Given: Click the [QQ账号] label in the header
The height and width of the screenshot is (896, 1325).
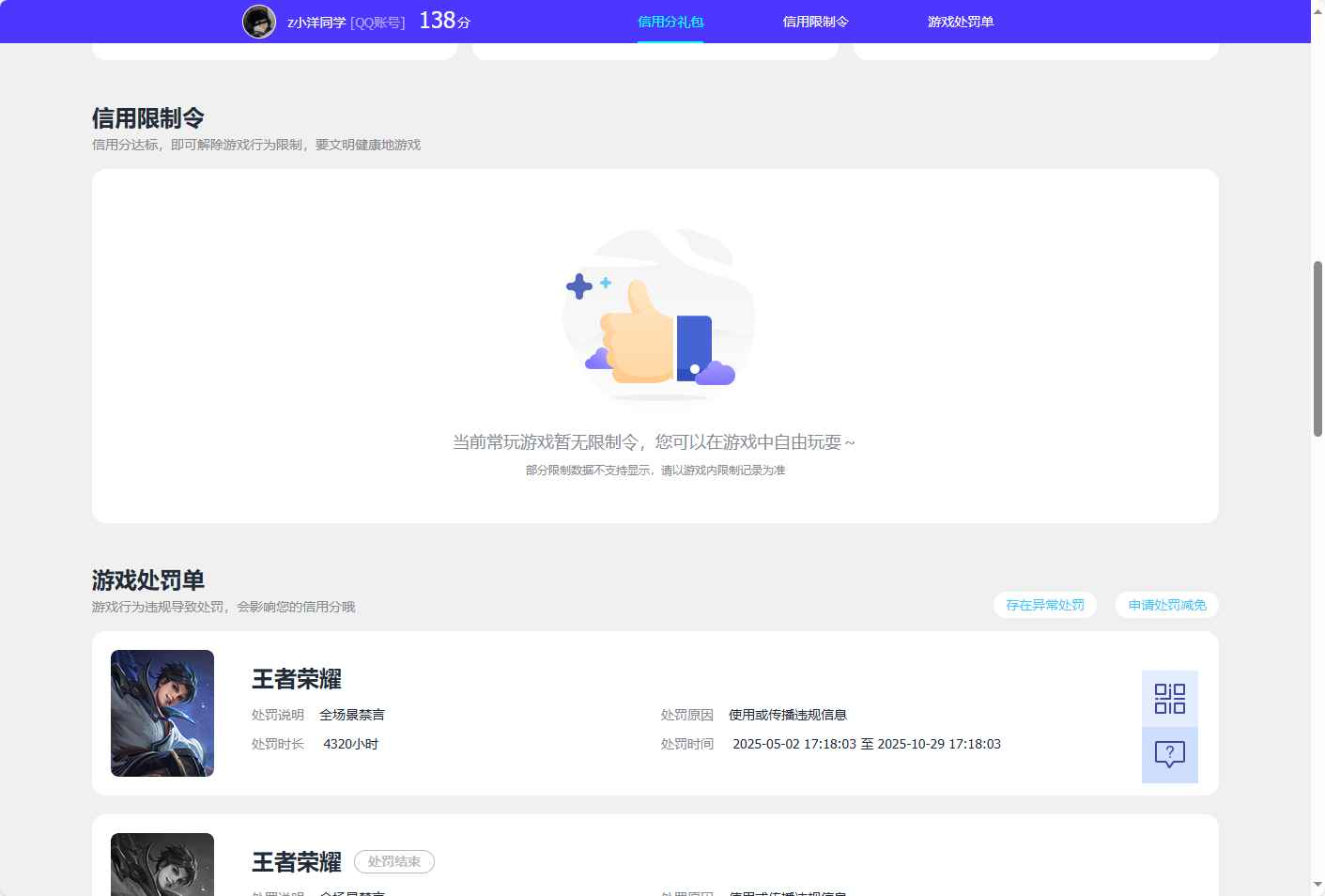Looking at the screenshot, I should click(x=378, y=23).
